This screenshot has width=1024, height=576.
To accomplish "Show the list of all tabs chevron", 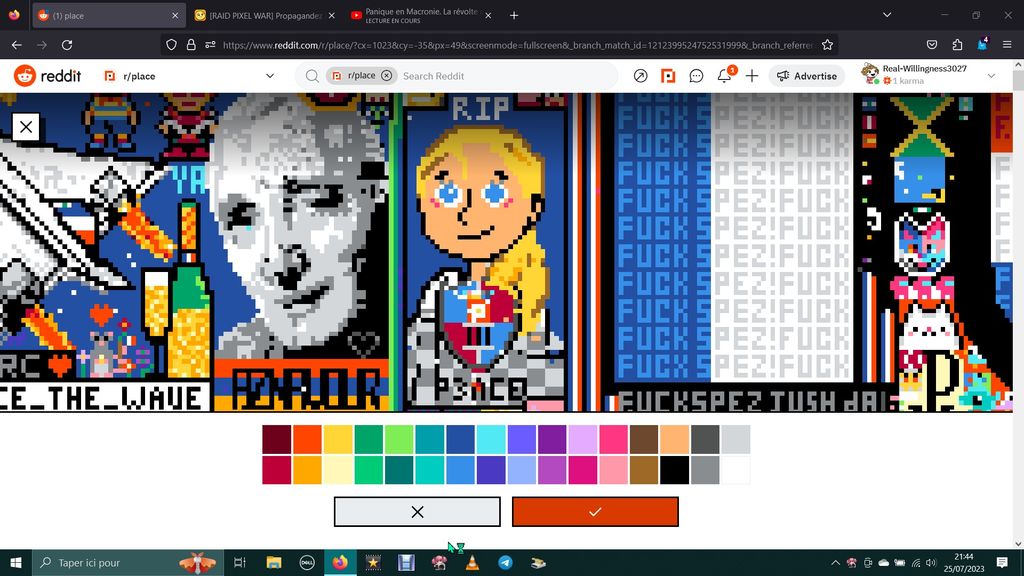I will click(x=886, y=15).
